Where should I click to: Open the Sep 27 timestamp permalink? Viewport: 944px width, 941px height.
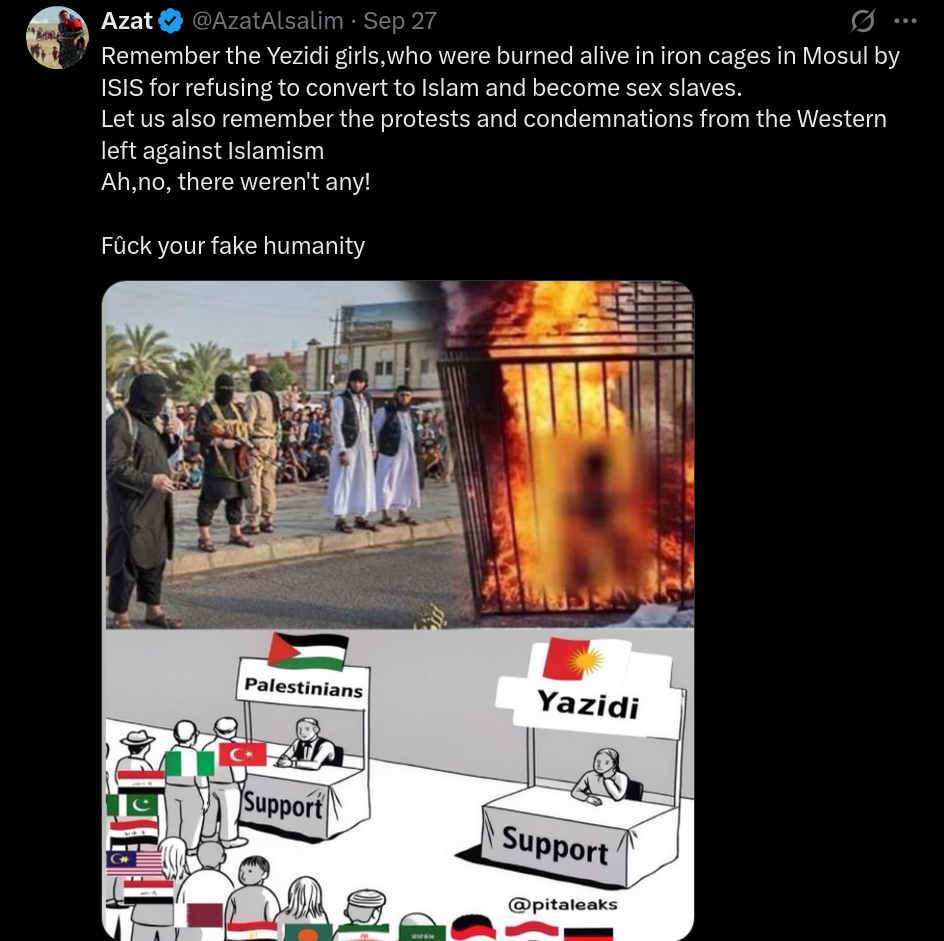click(x=400, y=21)
